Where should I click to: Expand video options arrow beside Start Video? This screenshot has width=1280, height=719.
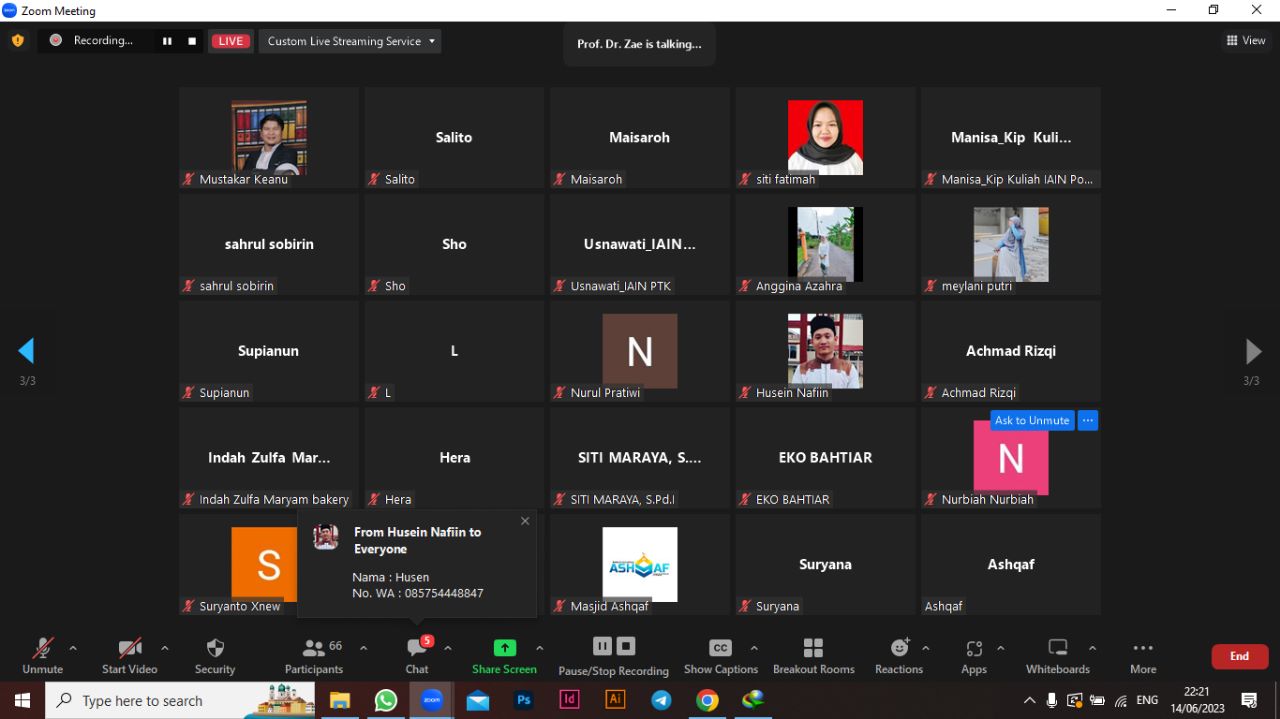pos(165,648)
